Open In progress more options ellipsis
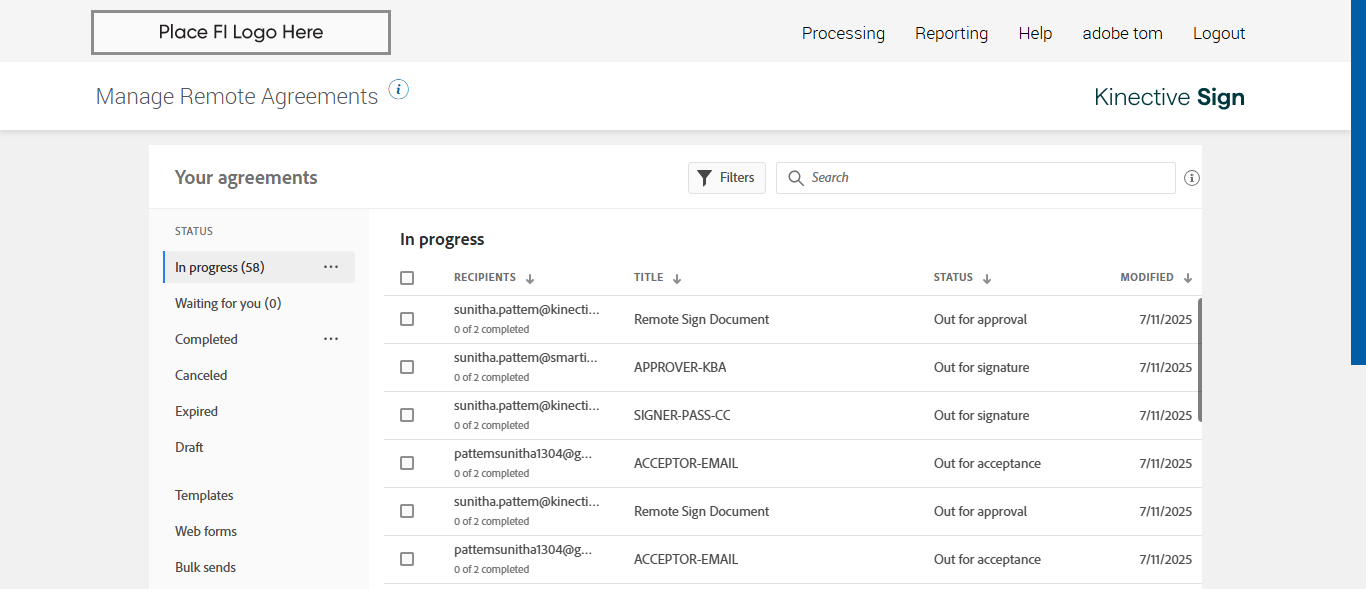The width and height of the screenshot is (1366, 589). [331, 267]
